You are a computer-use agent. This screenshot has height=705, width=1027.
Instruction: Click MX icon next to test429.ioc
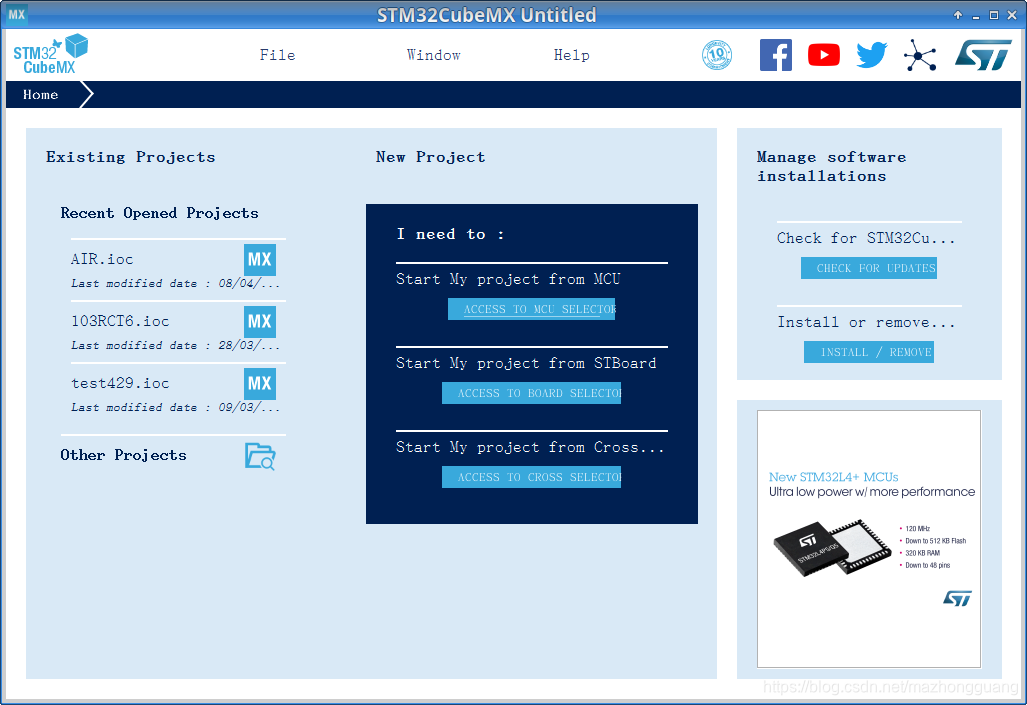260,384
